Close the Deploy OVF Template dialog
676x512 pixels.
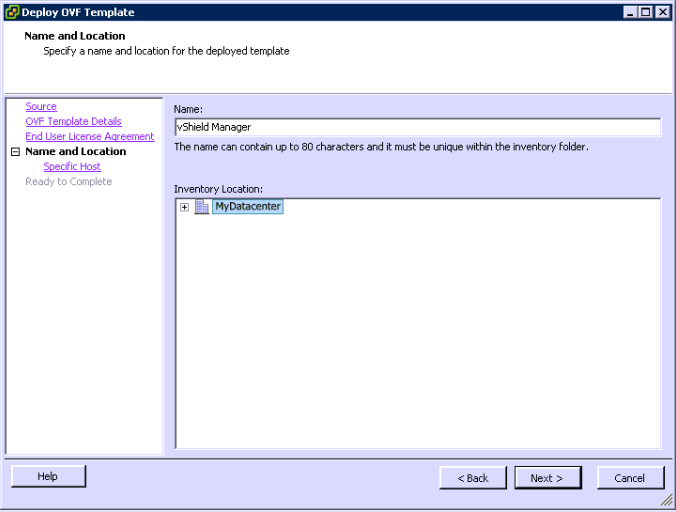pyautogui.click(x=662, y=12)
